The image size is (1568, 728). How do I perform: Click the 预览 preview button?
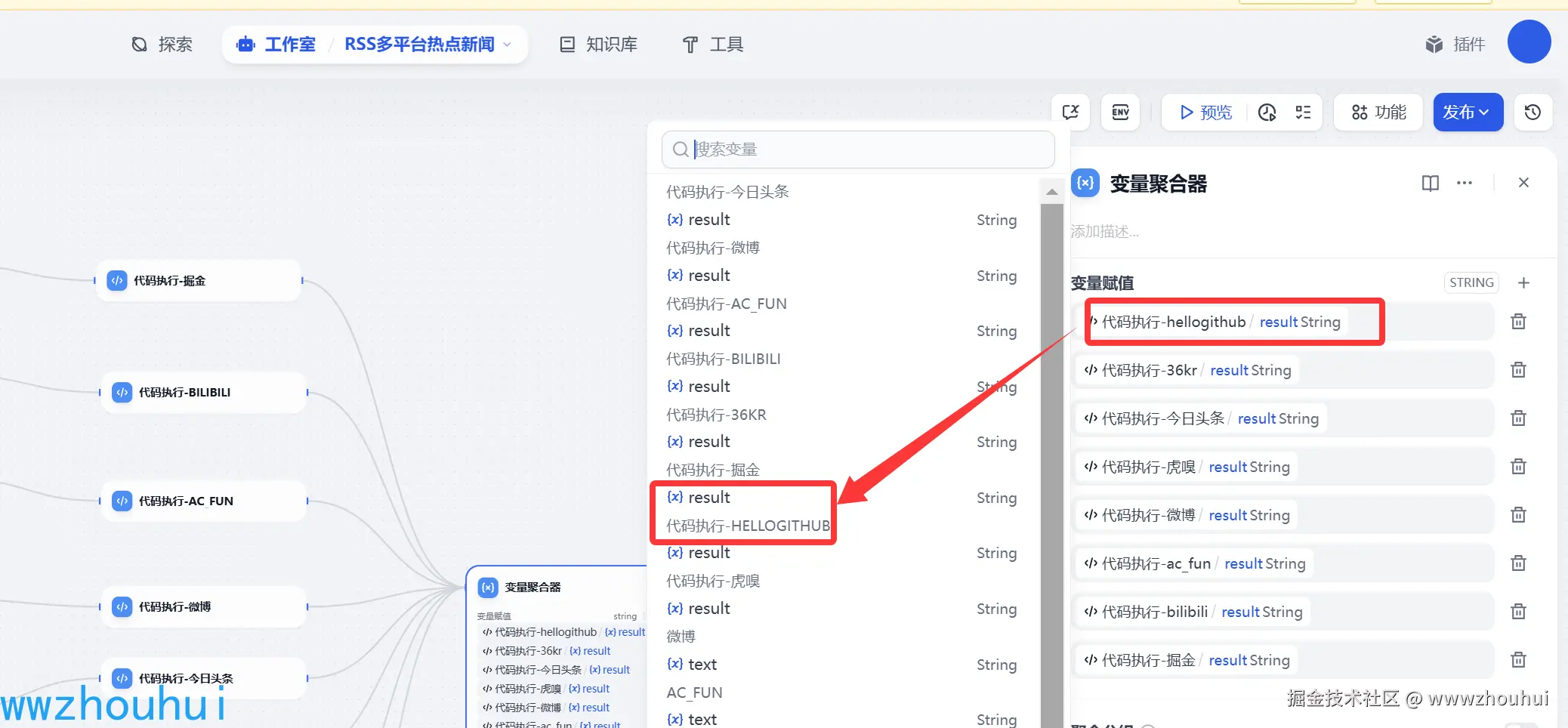point(1205,113)
